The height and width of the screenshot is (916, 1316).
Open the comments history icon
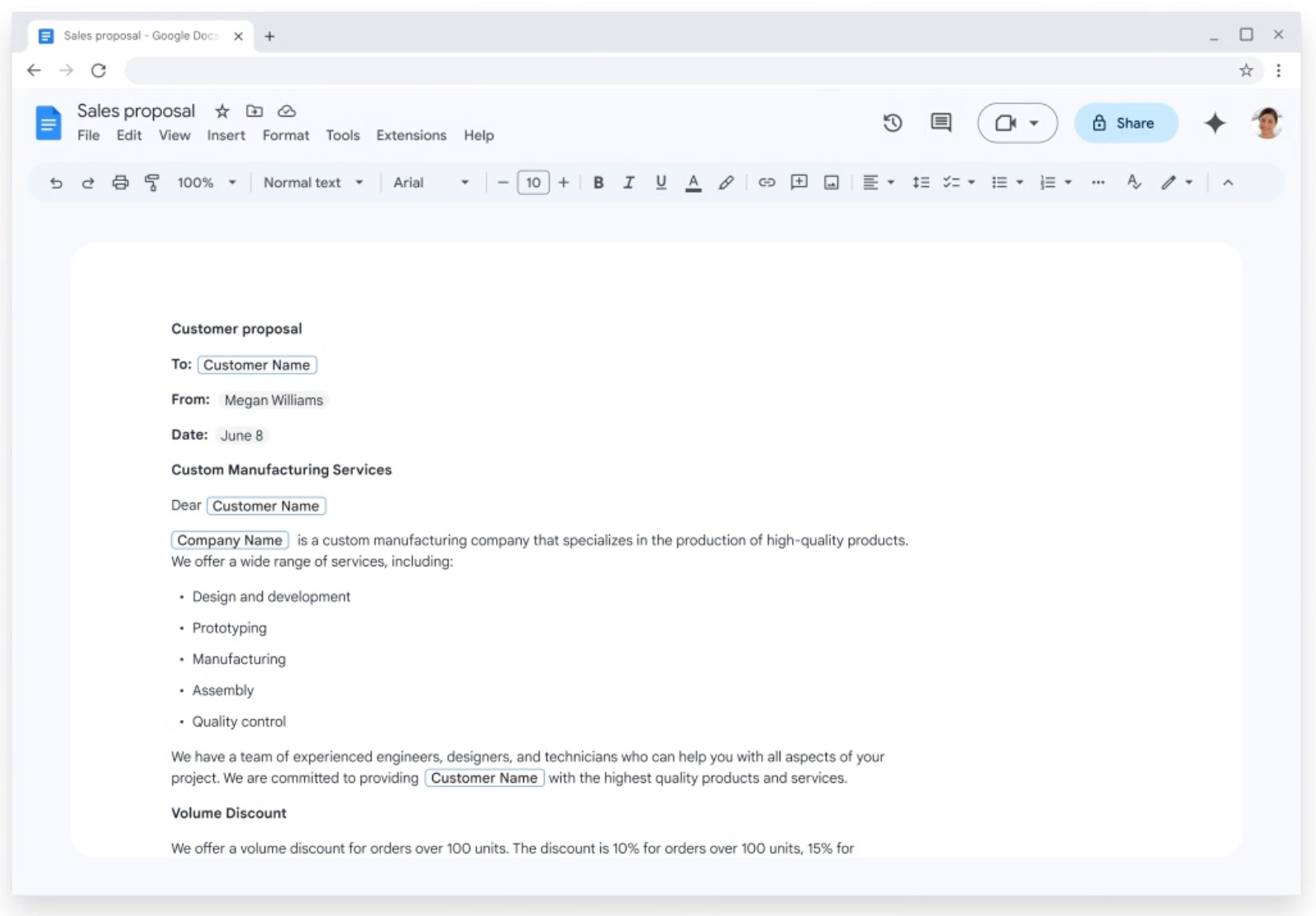tap(941, 123)
